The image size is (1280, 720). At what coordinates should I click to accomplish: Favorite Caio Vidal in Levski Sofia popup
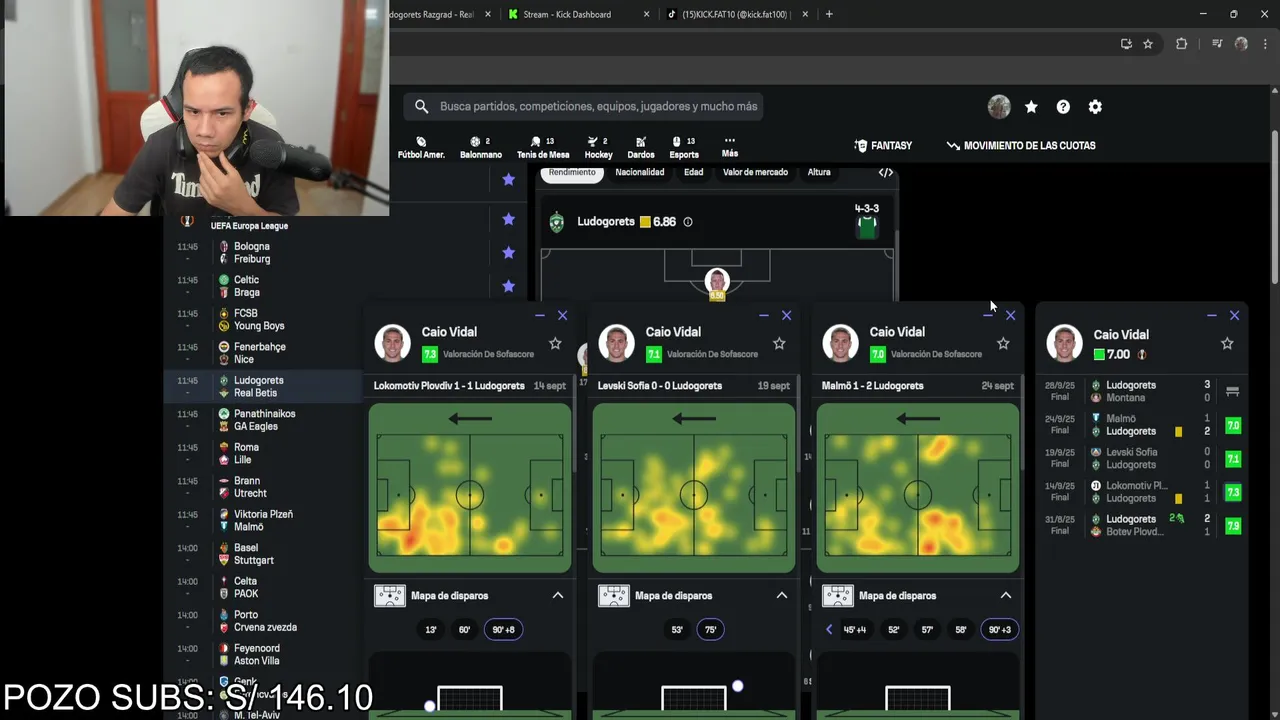click(x=779, y=343)
